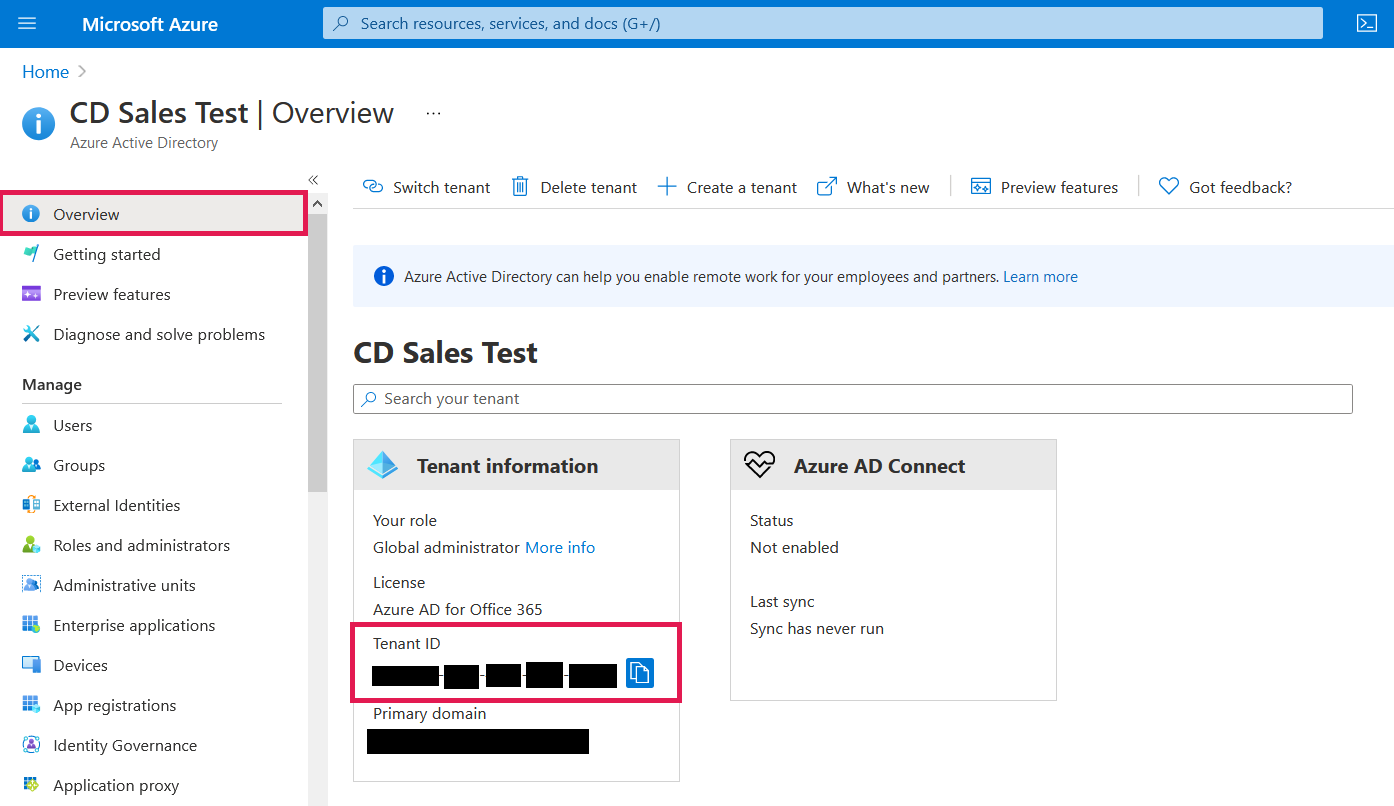The width and height of the screenshot is (1394, 806).
Task: Click the Enterprise applications grid icon
Action: (32, 625)
